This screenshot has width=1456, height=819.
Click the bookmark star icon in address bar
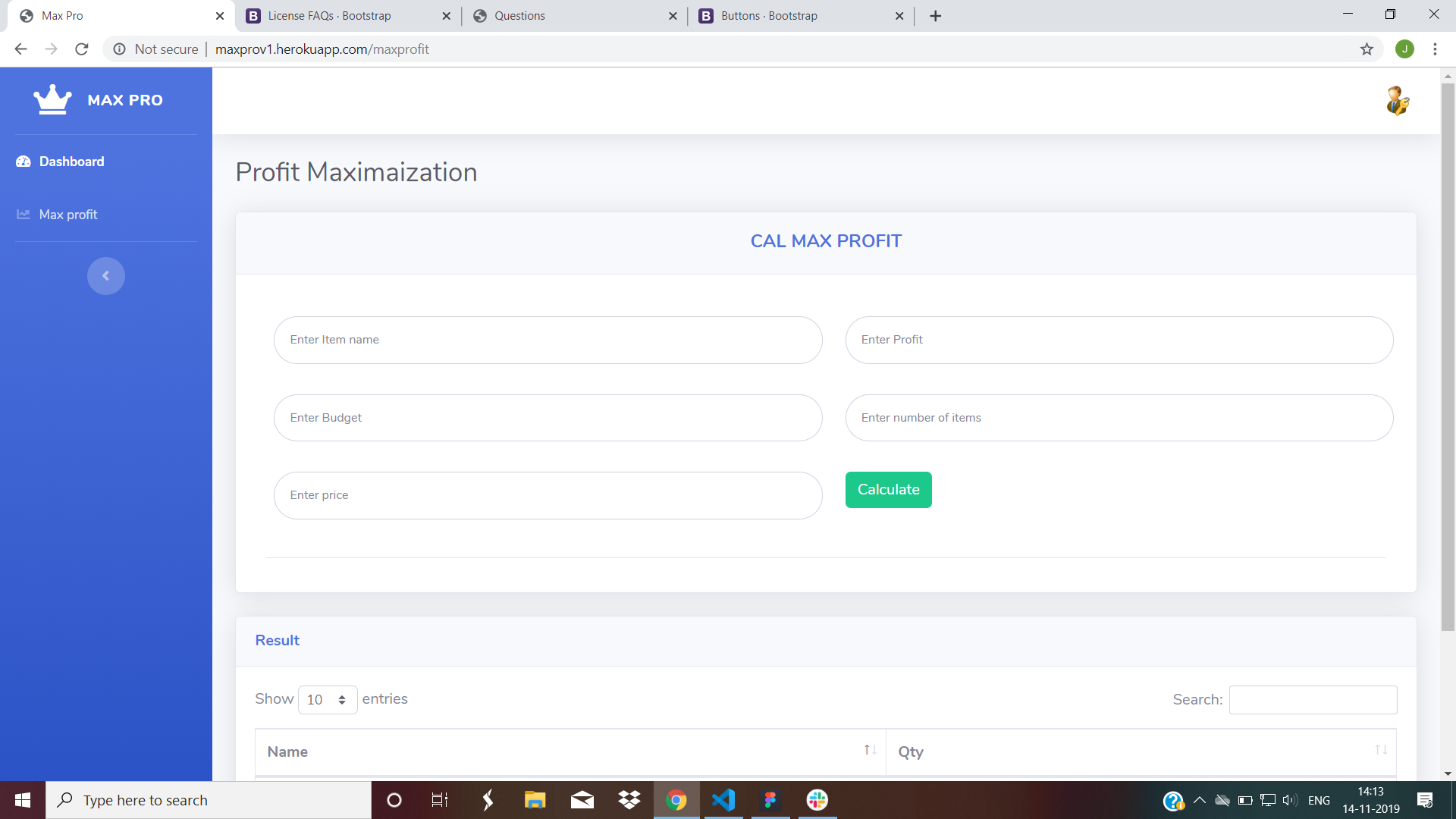[1367, 49]
